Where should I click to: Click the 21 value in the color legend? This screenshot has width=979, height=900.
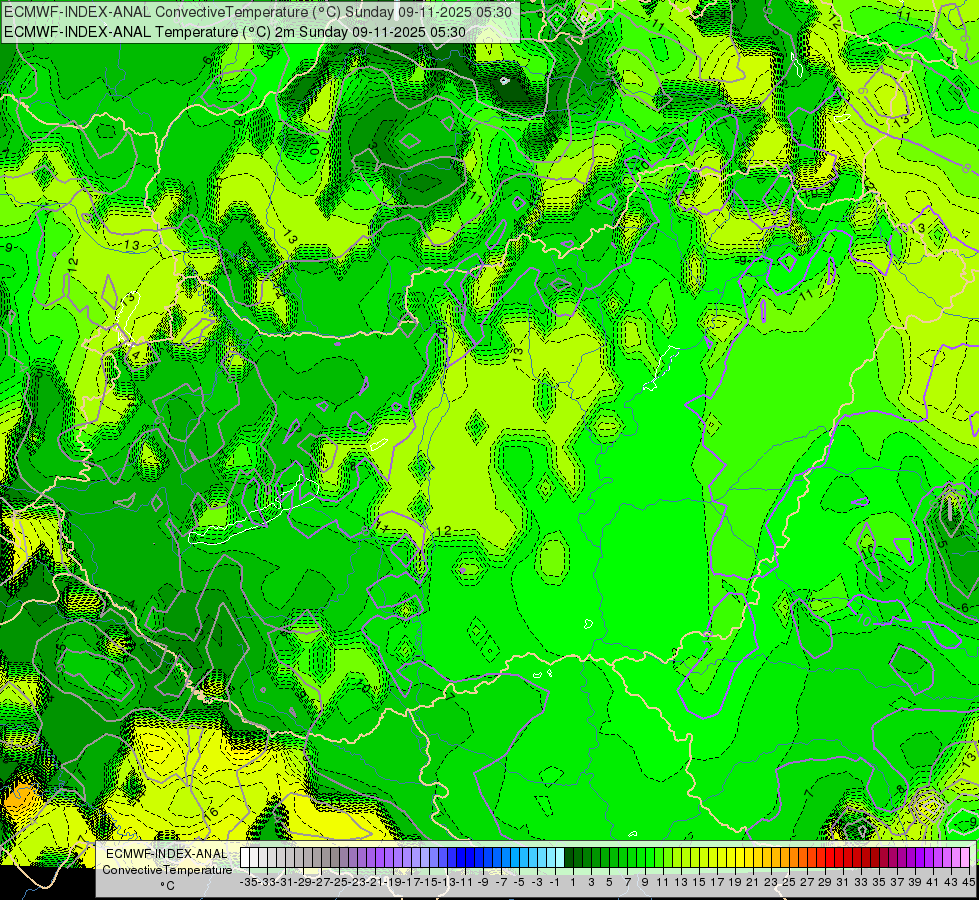(x=752, y=882)
